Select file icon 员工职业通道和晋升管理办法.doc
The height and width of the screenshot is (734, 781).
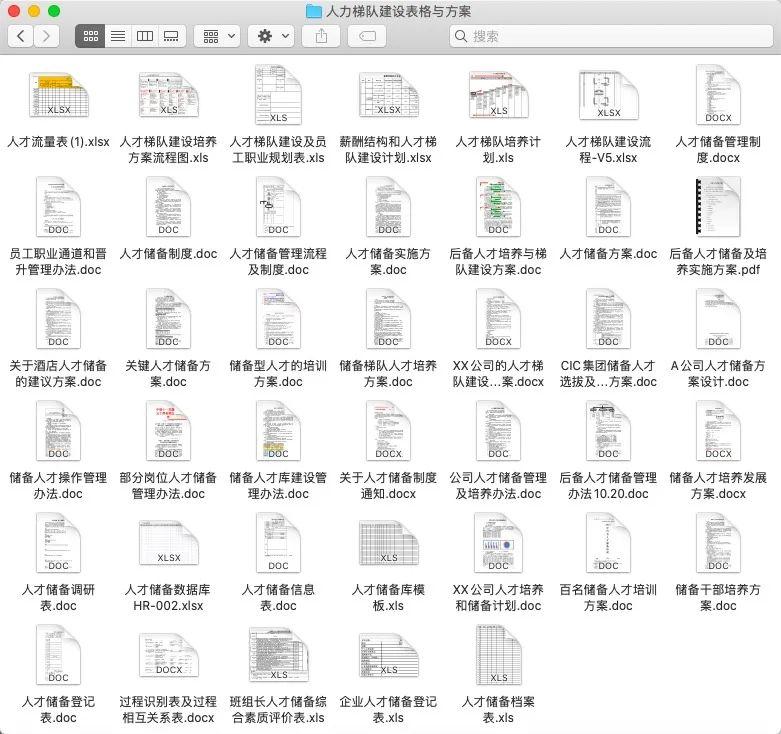click(x=58, y=206)
